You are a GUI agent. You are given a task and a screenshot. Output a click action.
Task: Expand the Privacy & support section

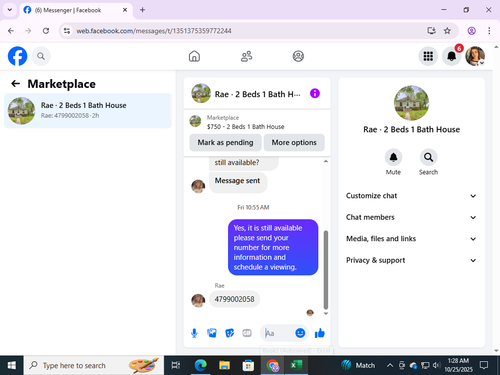(x=411, y=260)
